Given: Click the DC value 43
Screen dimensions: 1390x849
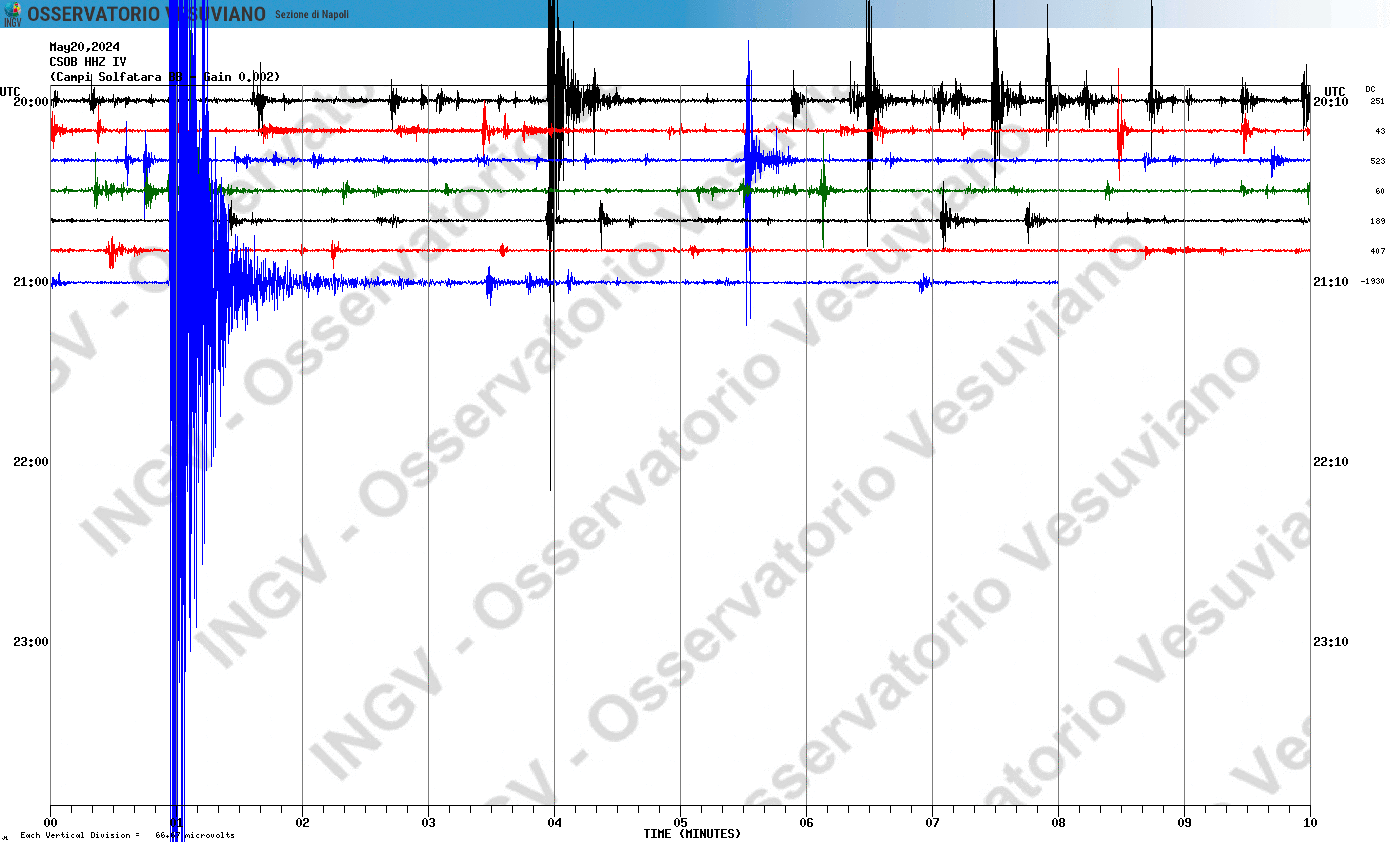Looking at the screenshot, I should 1380,131.
